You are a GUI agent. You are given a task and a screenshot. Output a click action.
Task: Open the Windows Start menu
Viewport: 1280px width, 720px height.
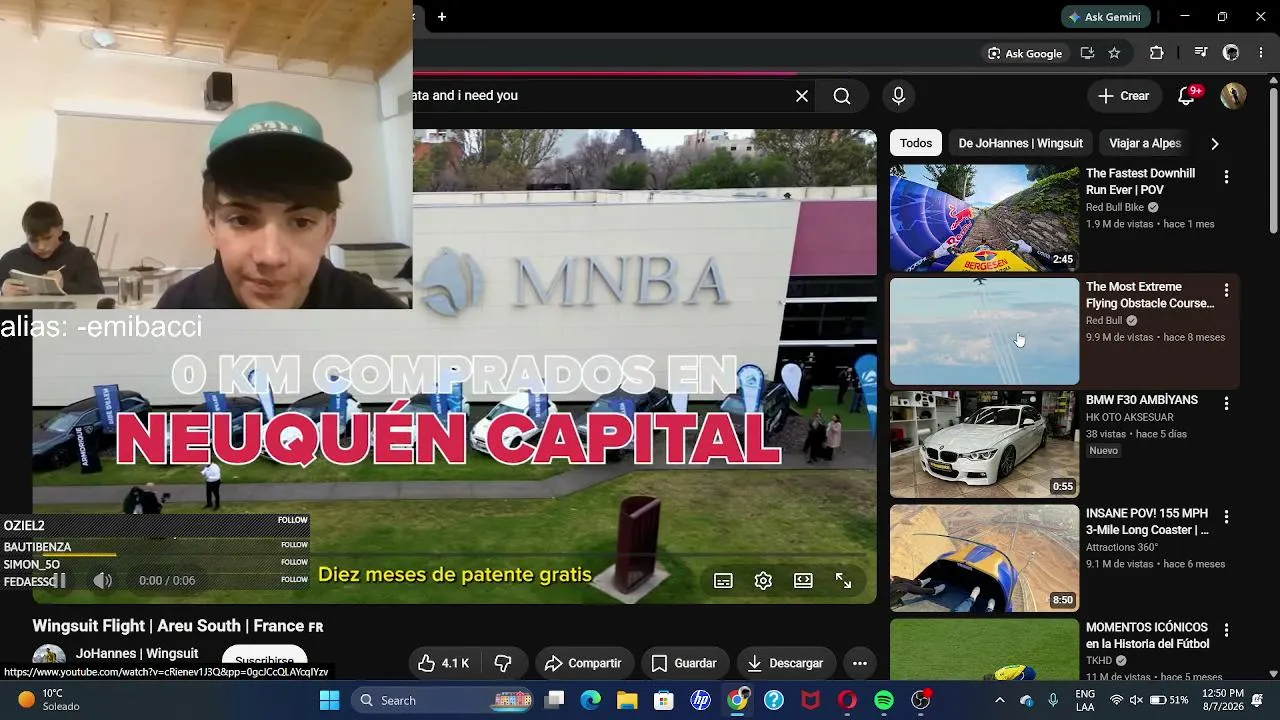point(329,700)
